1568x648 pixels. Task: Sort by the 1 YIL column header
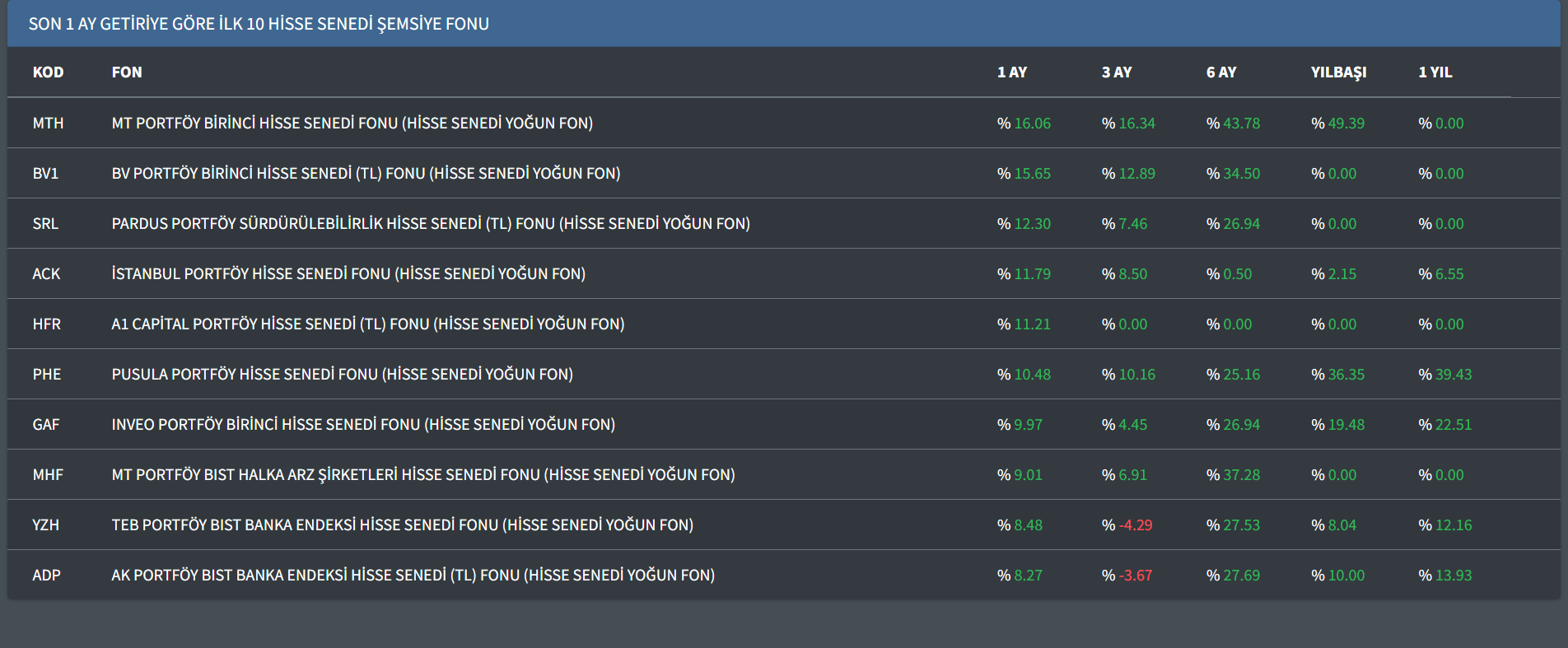point(1435,72)
